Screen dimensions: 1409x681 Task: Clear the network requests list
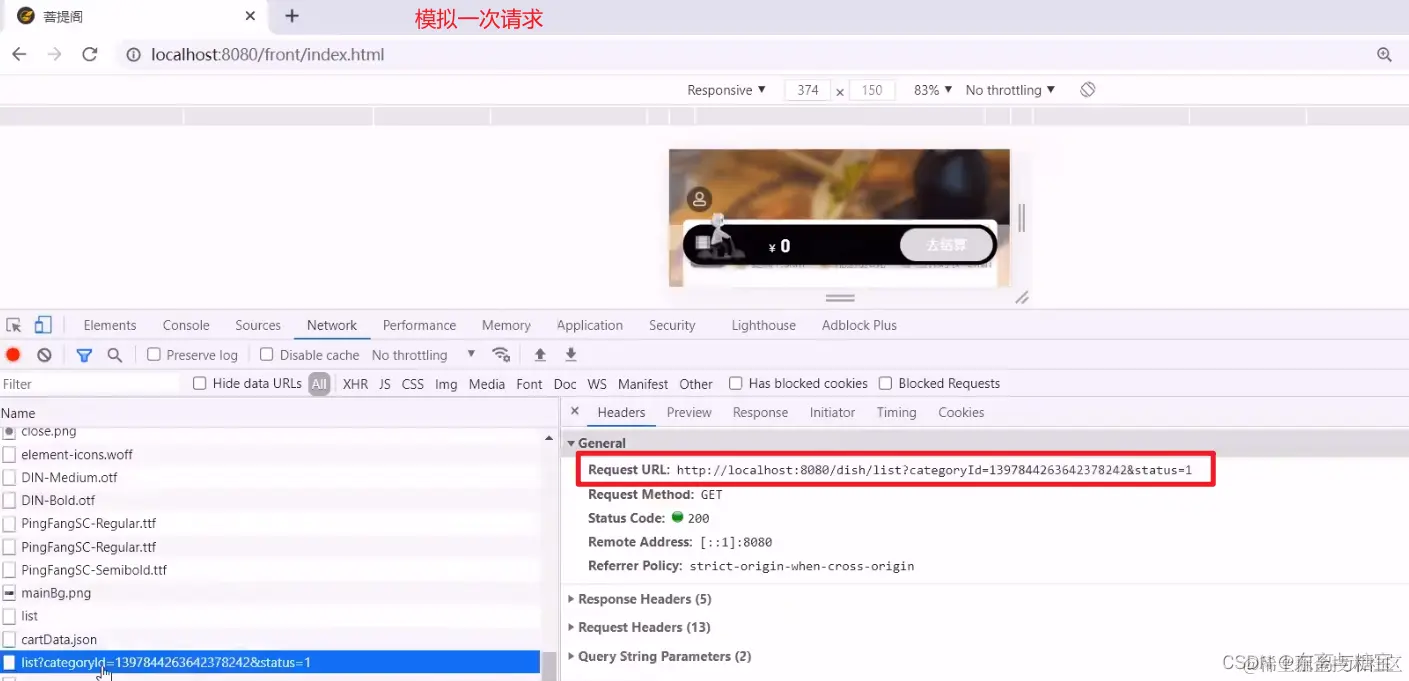42,354
